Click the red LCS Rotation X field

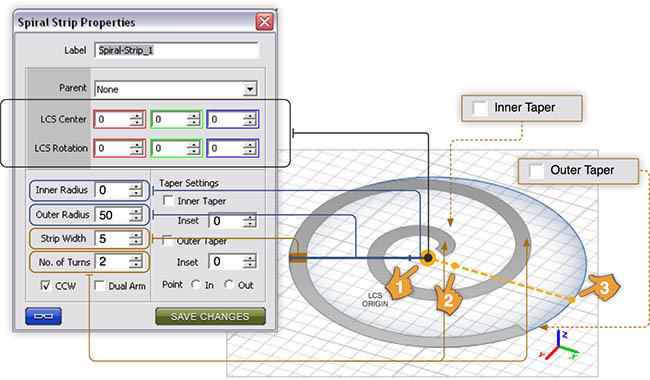[119, 148]
